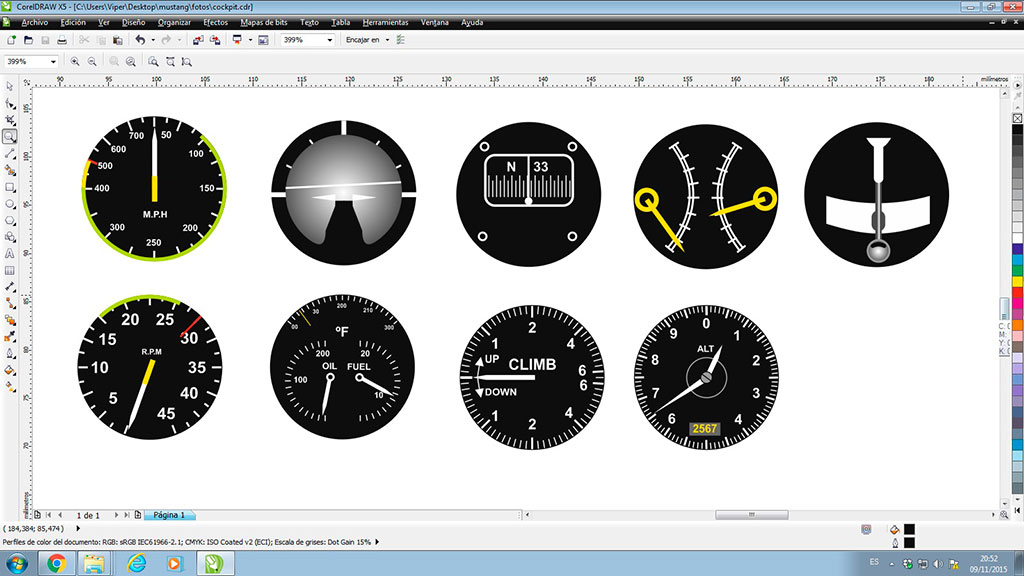
Task: Click the Print icon in toolbar
Action: coord(62,40)
